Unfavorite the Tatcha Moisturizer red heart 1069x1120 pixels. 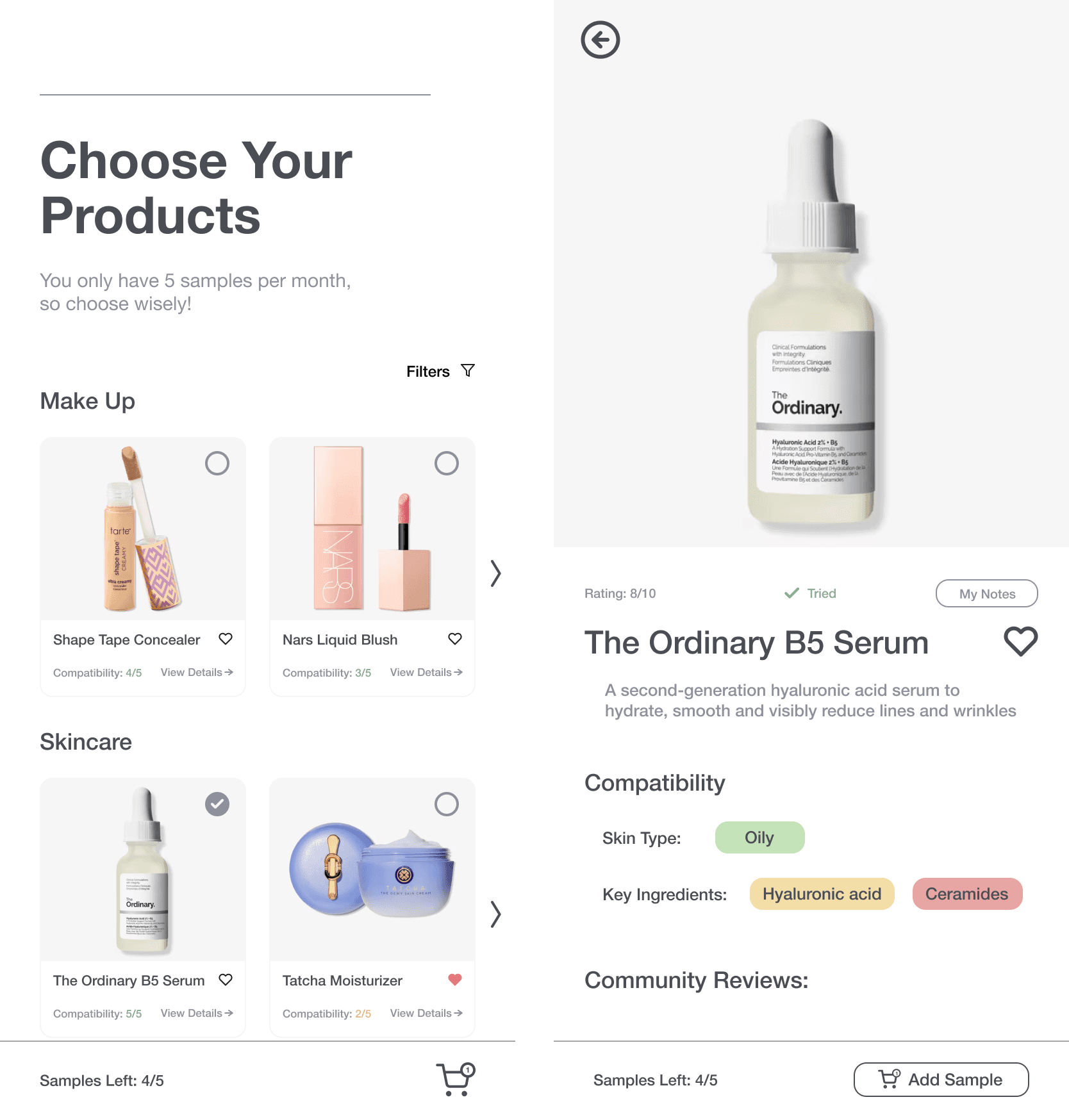[455, 980]
